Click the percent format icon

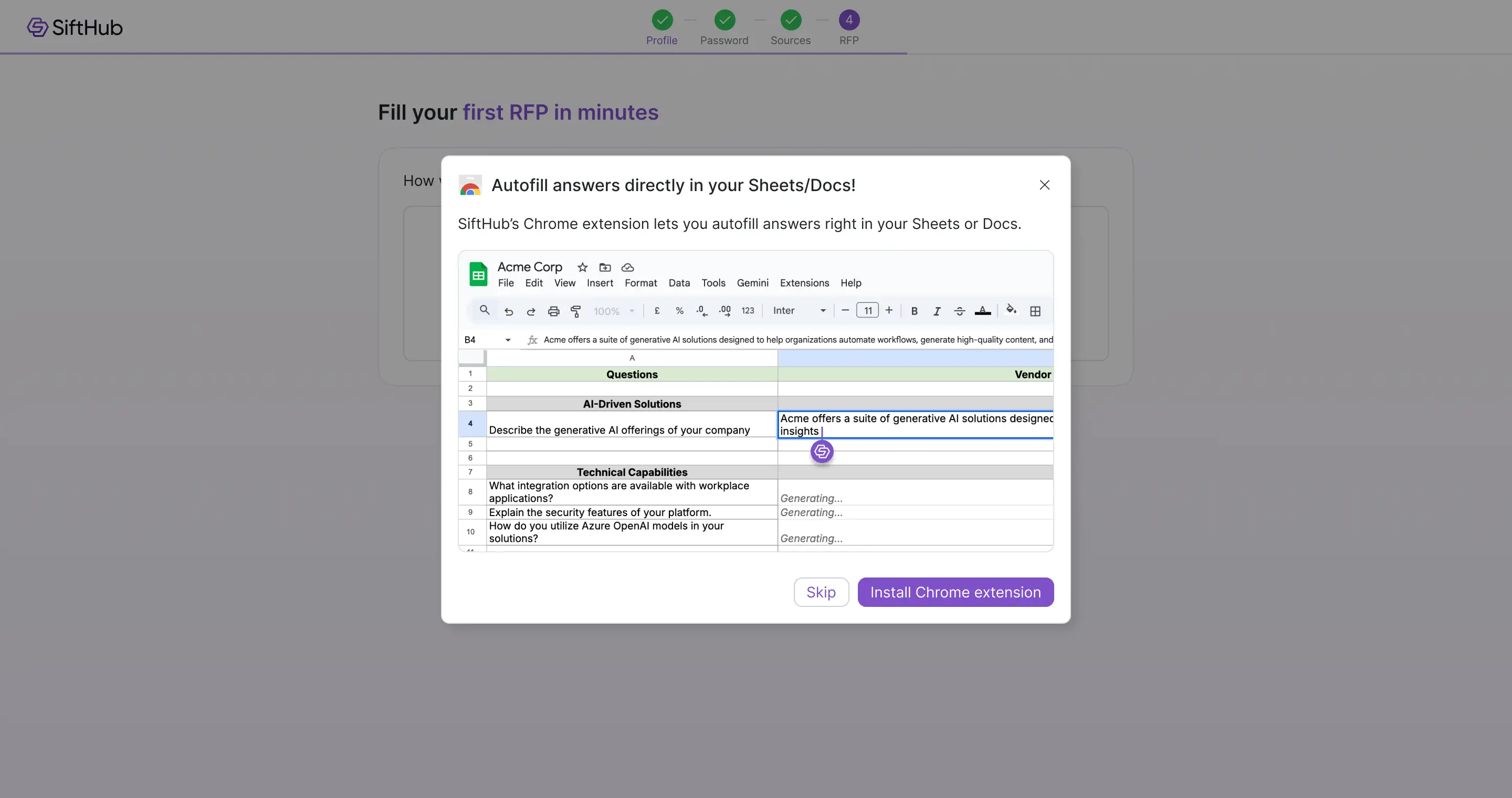pyautogui.click(x=679, y=311)
